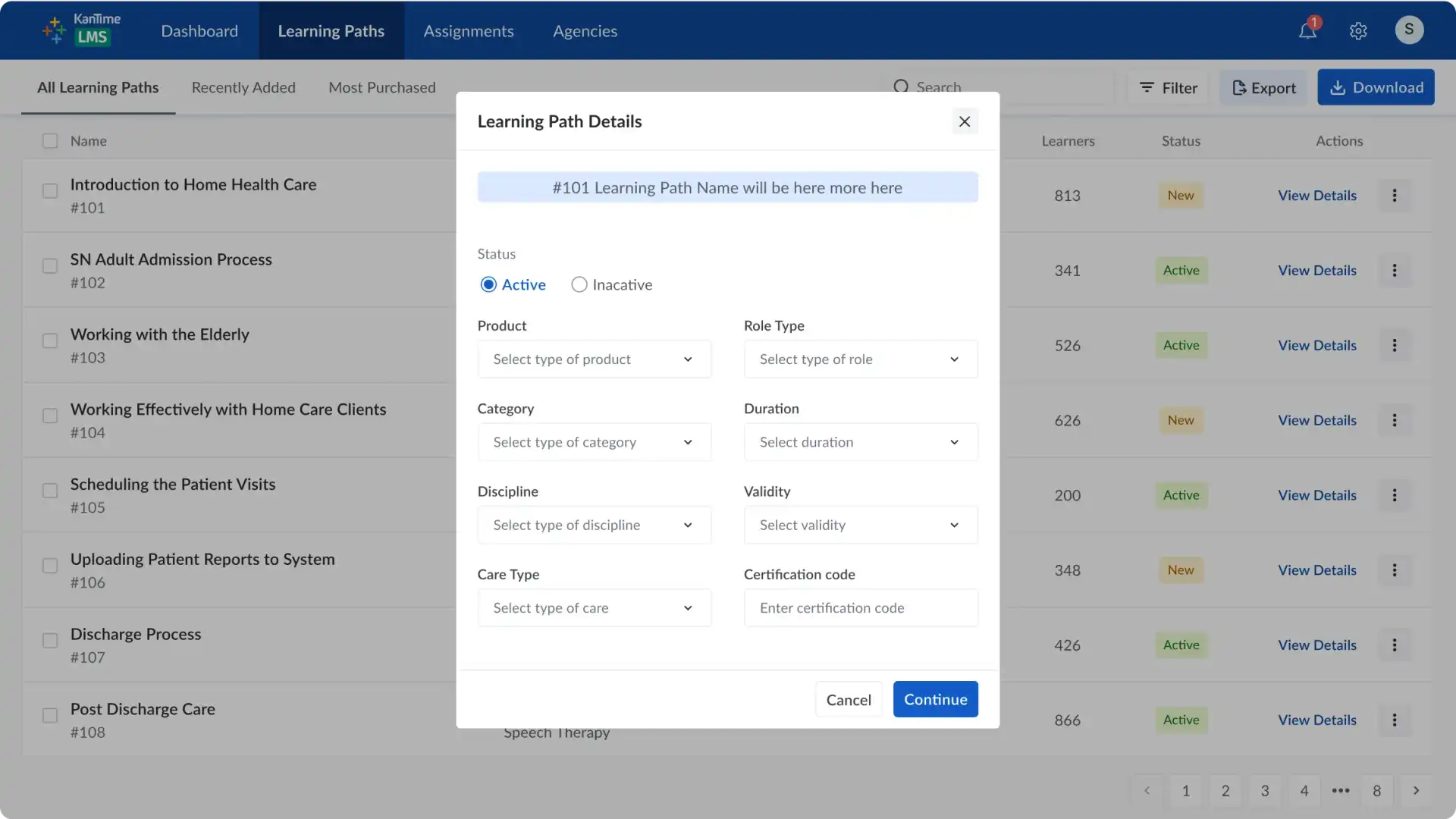Check the SN Adult Admission Process row
The width and height of the screenshot is (1456, 819).
[50, 266]
